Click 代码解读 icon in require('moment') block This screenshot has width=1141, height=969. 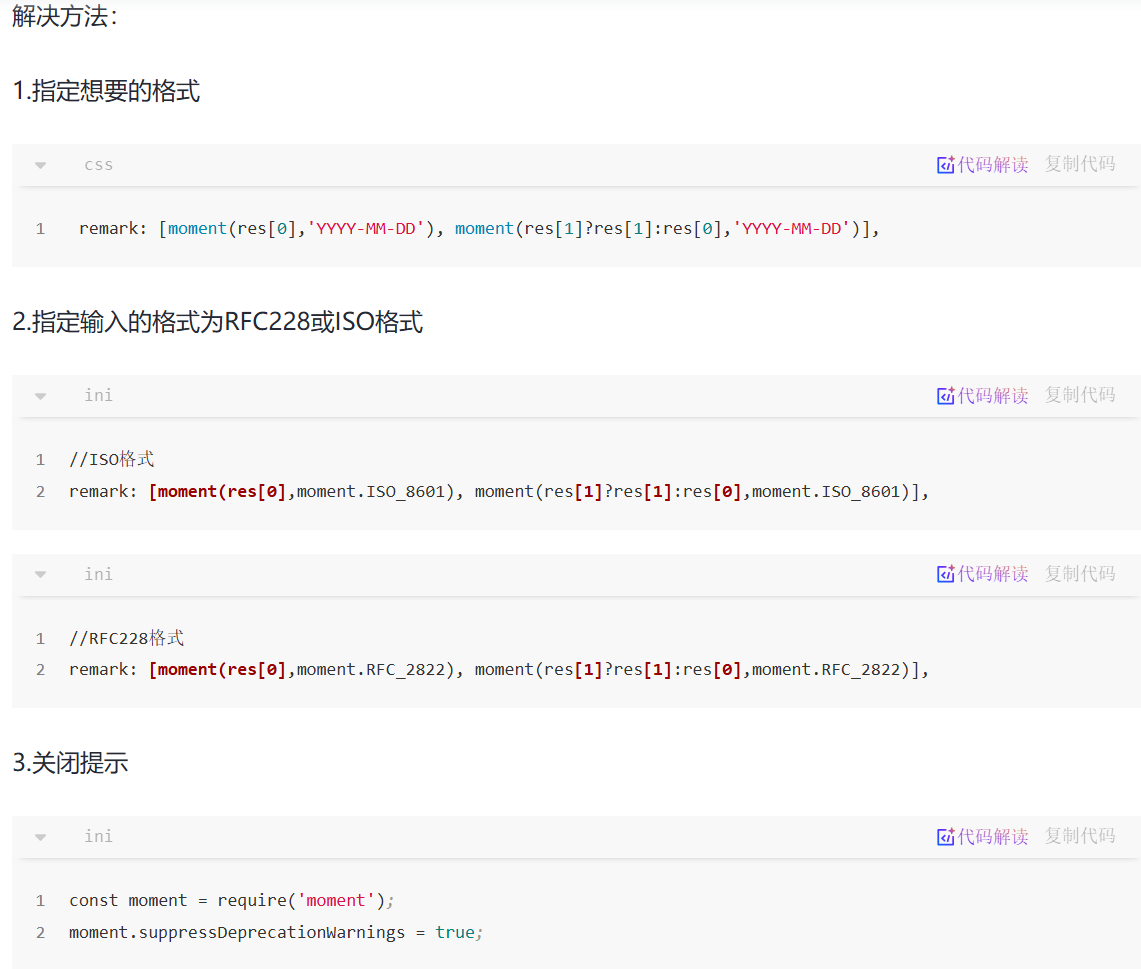[x=945, y=837]
